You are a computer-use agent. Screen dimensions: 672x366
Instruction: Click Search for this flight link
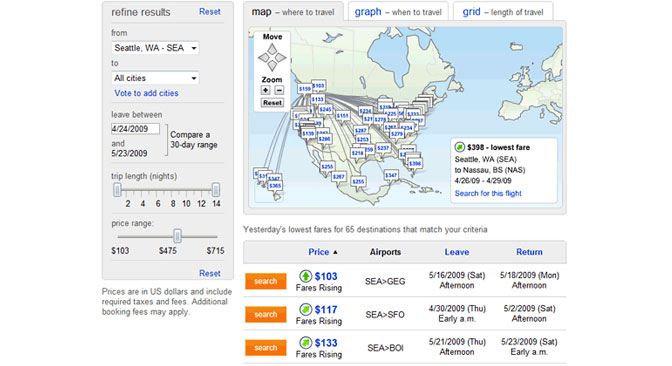point(488,193)
